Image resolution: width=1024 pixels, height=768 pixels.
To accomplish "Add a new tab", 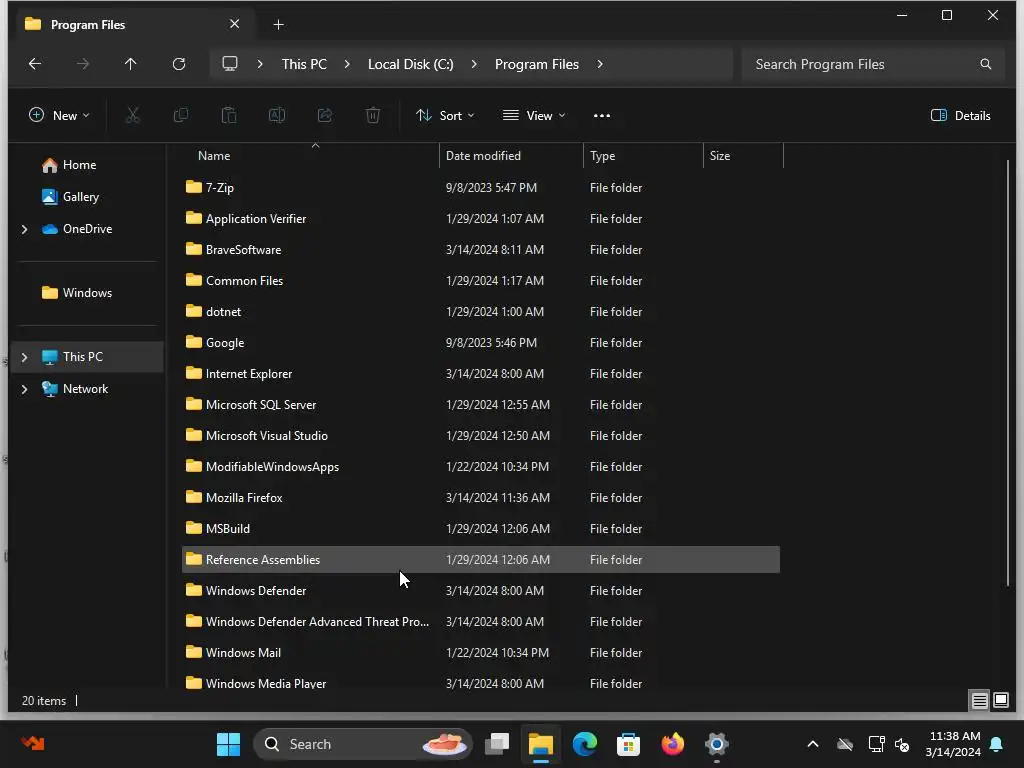I will pyautogui.click(x=278, y=25).
